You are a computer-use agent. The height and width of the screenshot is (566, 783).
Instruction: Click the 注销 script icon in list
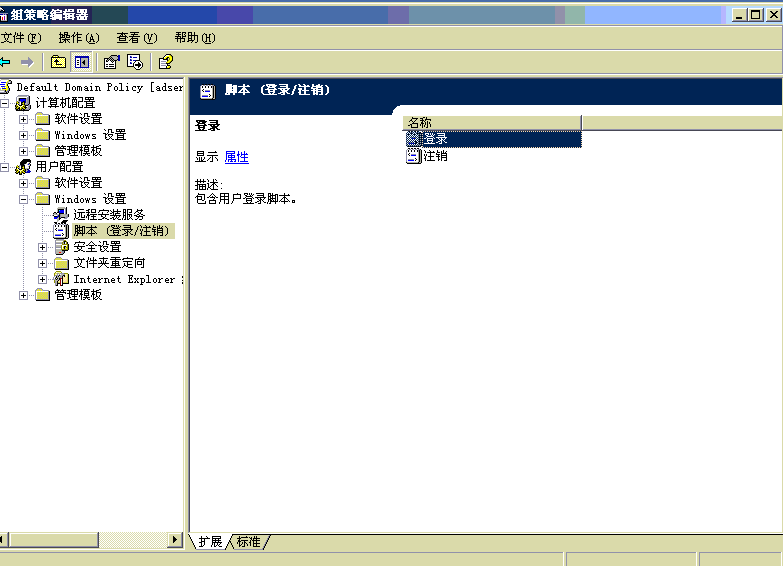[x=413, y=156]
